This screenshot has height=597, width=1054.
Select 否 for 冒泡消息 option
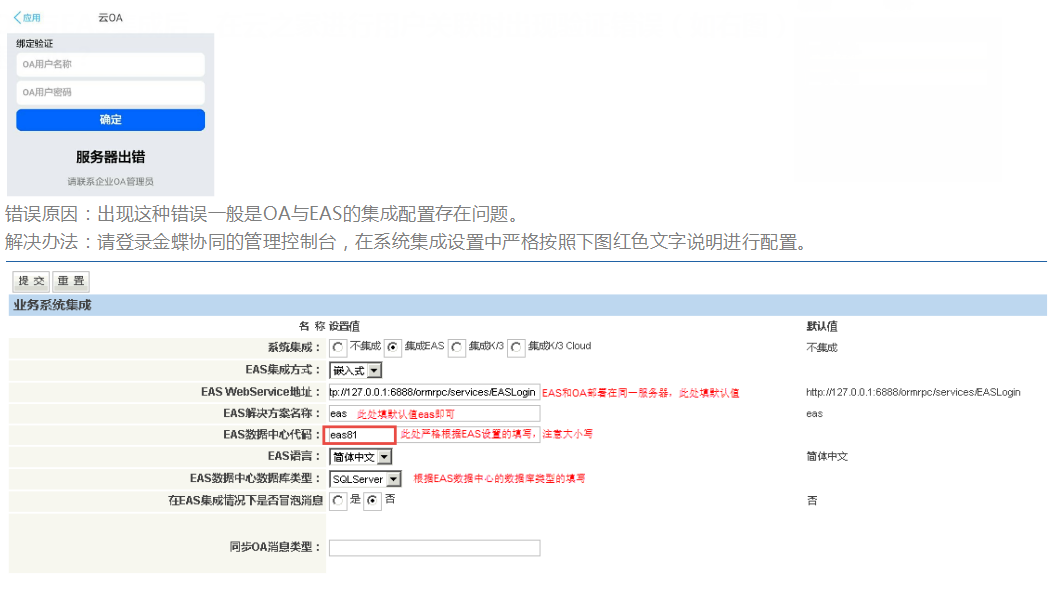coord(372,501)
